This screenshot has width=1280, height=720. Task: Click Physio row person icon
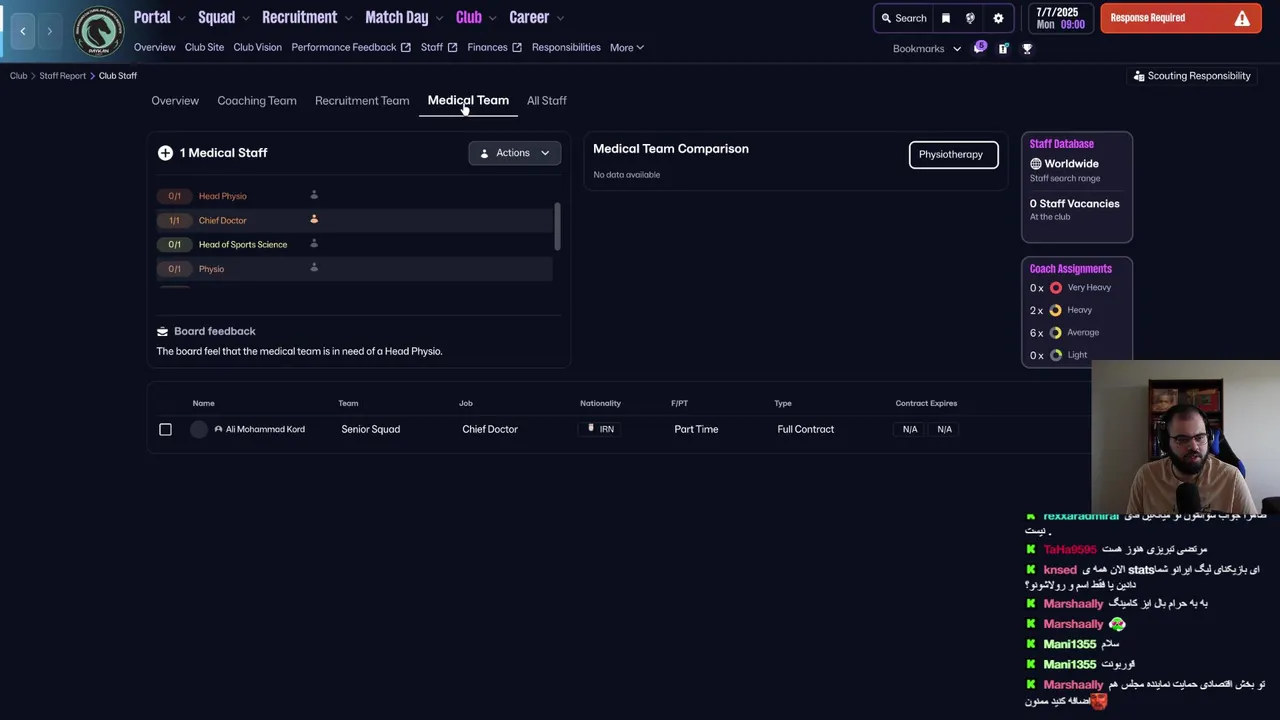click(314, 267)
